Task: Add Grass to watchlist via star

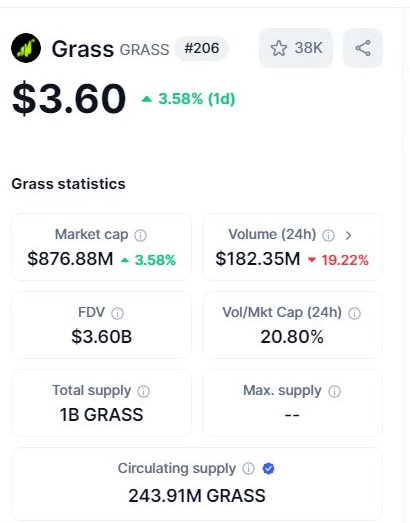Action: (x=279, y=48)
